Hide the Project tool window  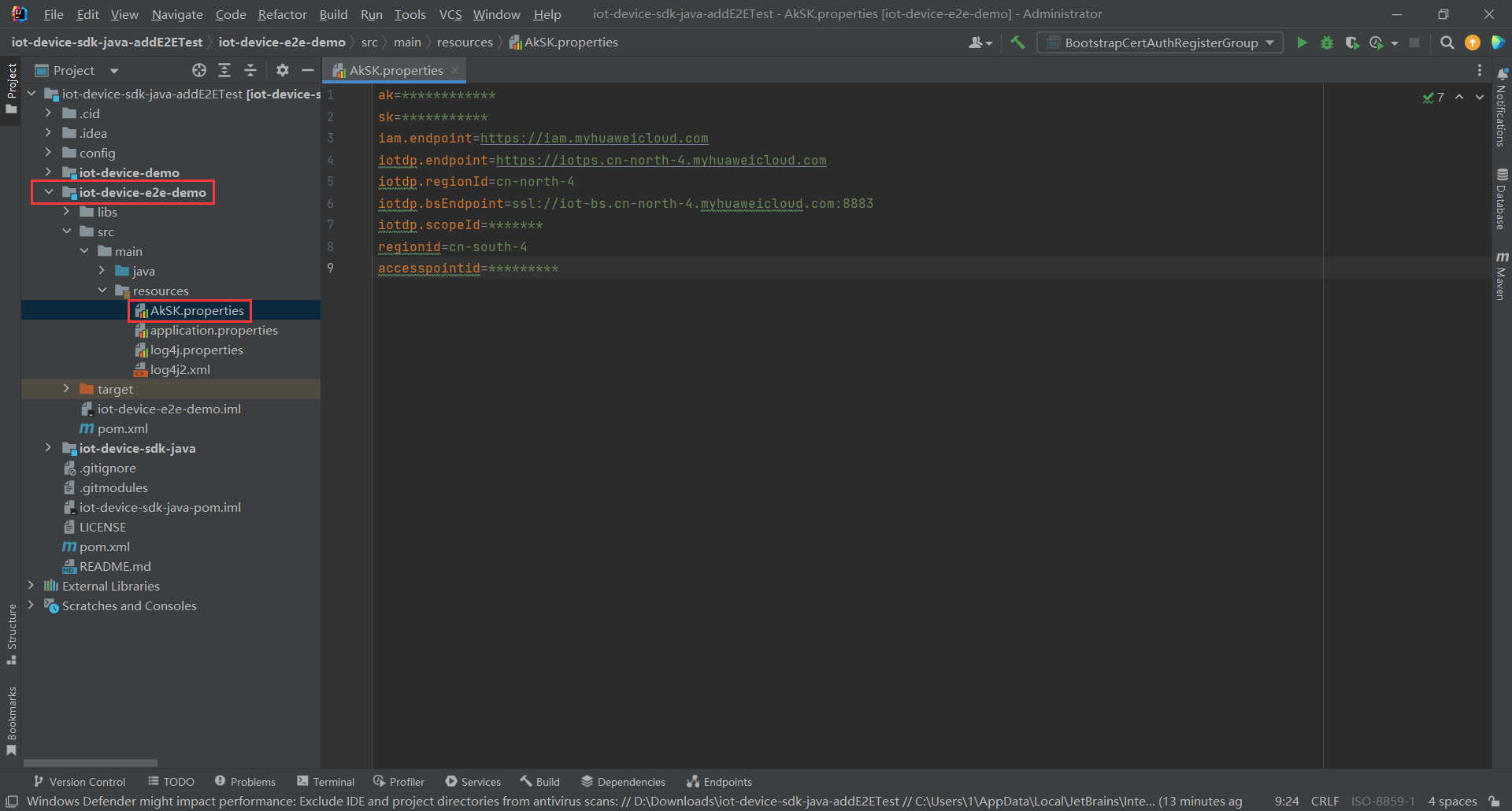coord(308,71)
